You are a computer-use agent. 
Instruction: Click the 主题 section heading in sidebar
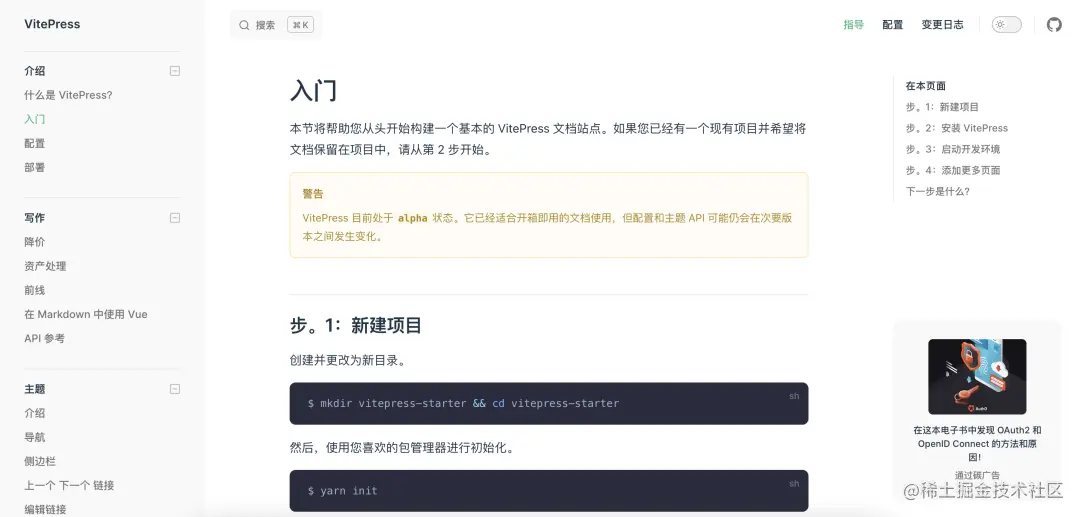34,389
